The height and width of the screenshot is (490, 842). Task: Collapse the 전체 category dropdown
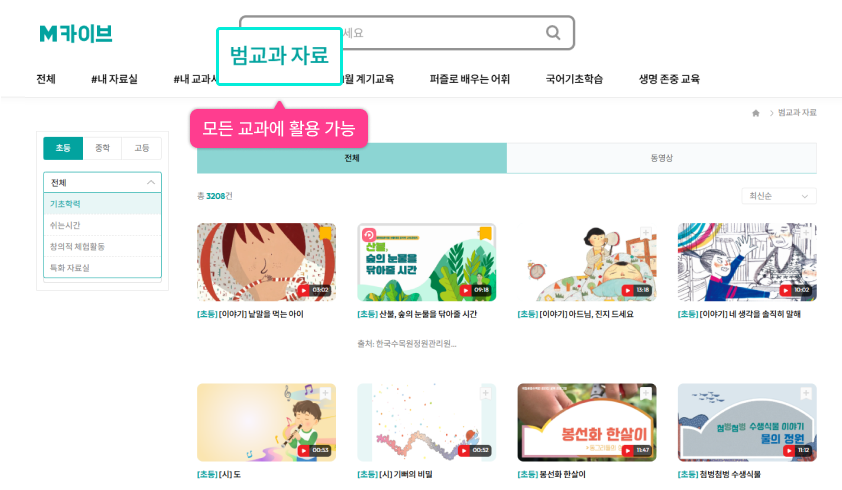pos(103,183)
